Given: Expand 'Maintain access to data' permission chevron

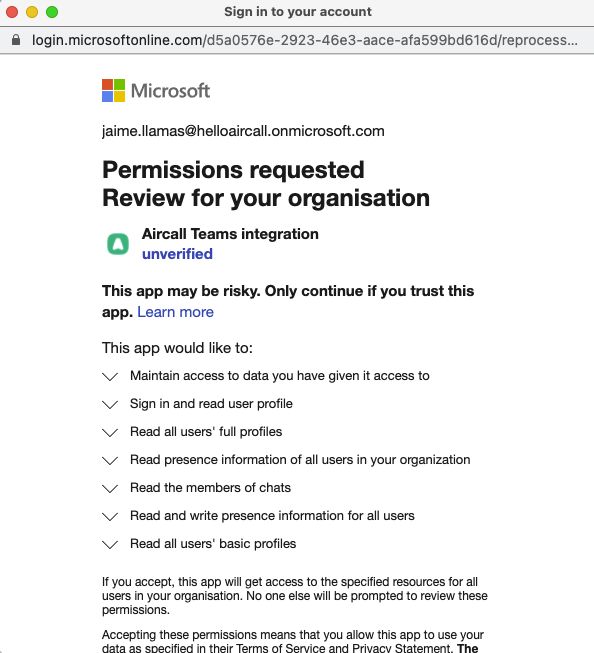Looking at the screenshot, I should point(110,376).
